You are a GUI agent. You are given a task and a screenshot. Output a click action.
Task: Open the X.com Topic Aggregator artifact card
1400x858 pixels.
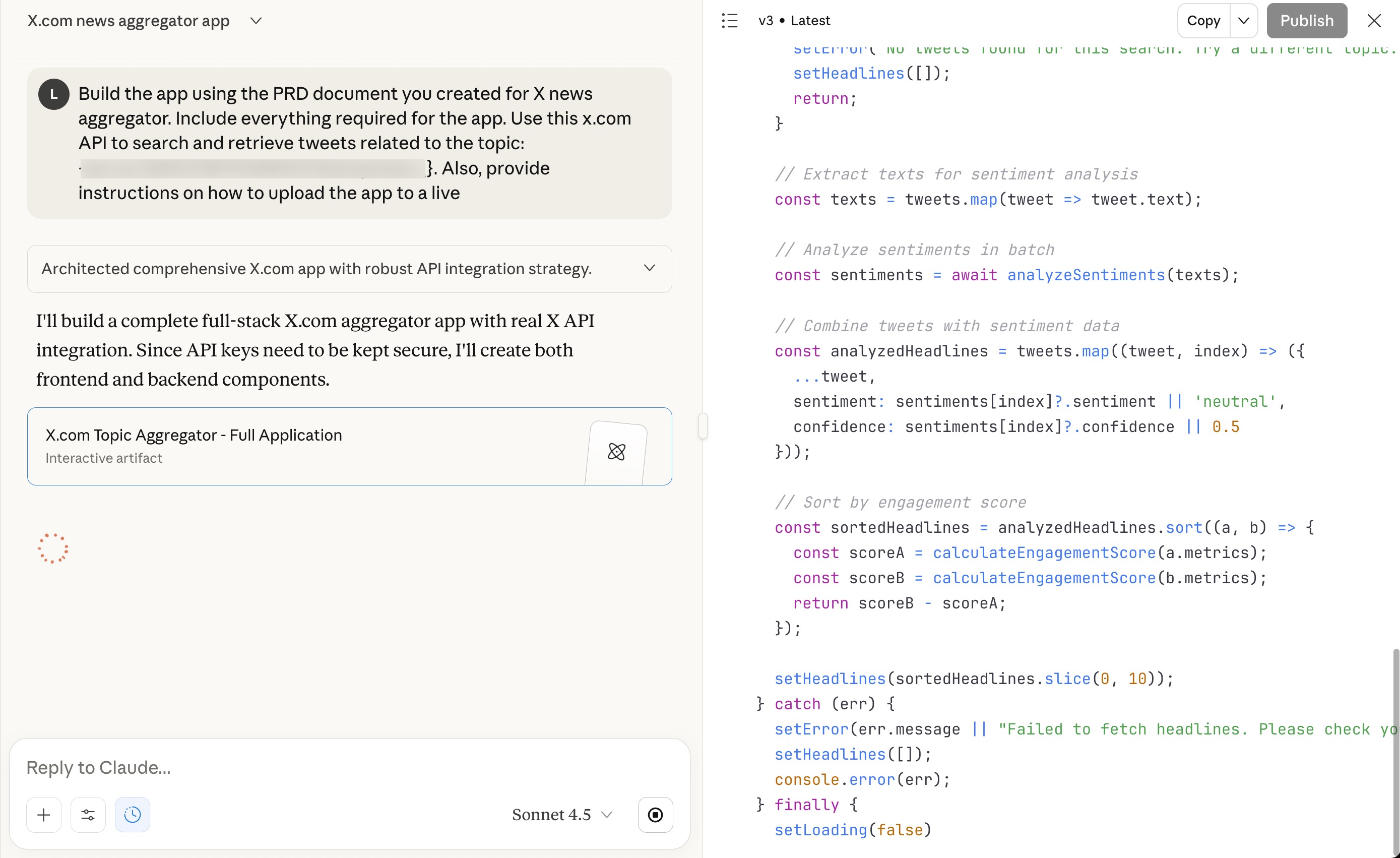click(307, 446)
